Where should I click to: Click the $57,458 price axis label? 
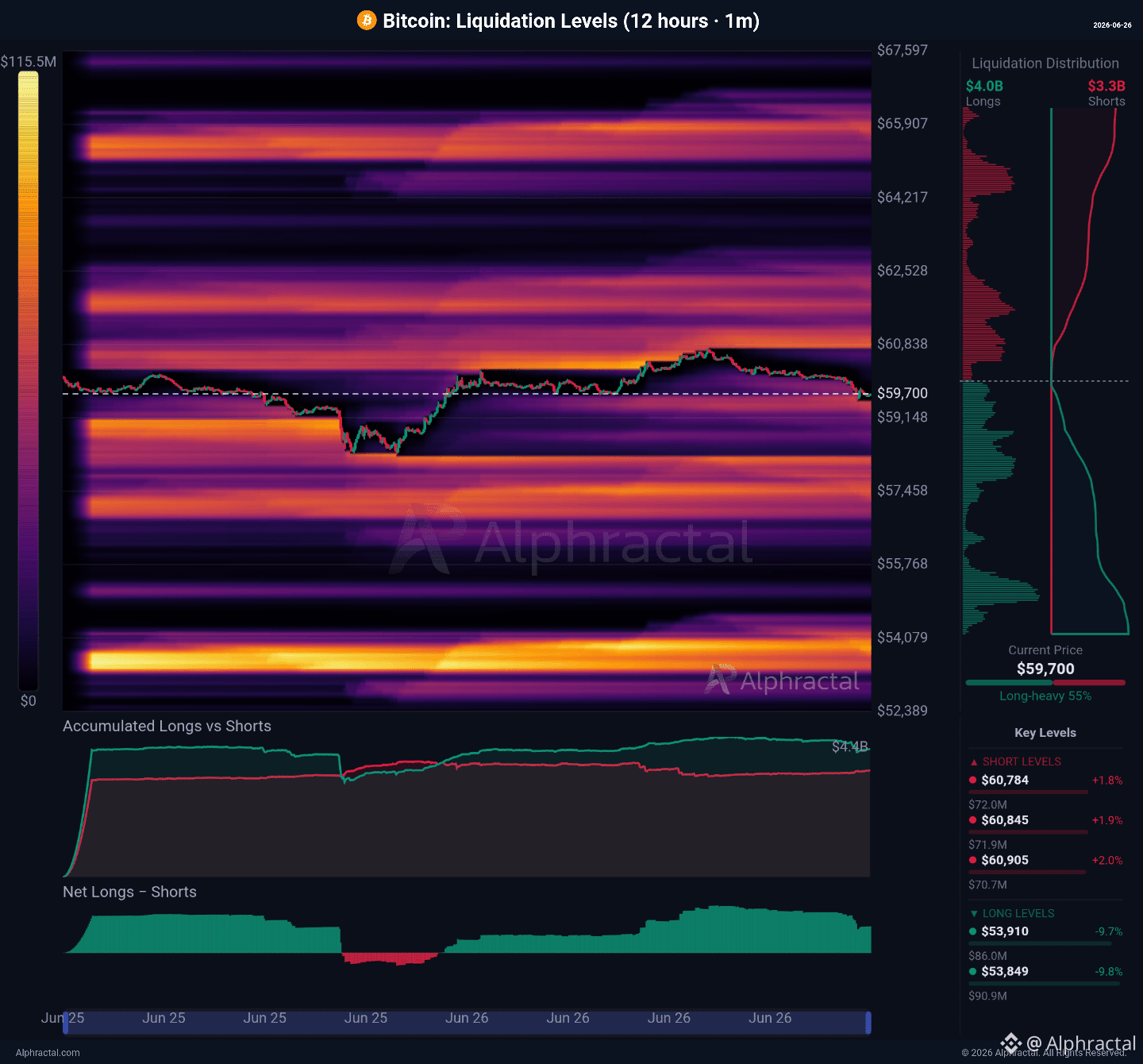(902, 491)
